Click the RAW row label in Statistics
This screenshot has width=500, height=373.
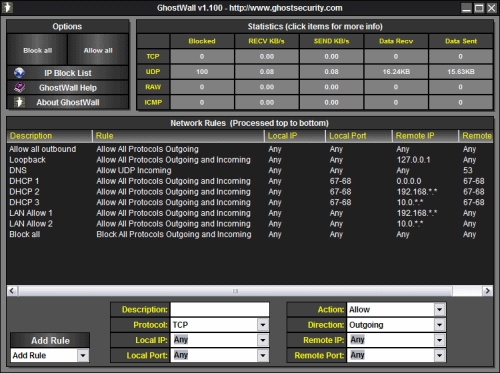click(153, 87)
